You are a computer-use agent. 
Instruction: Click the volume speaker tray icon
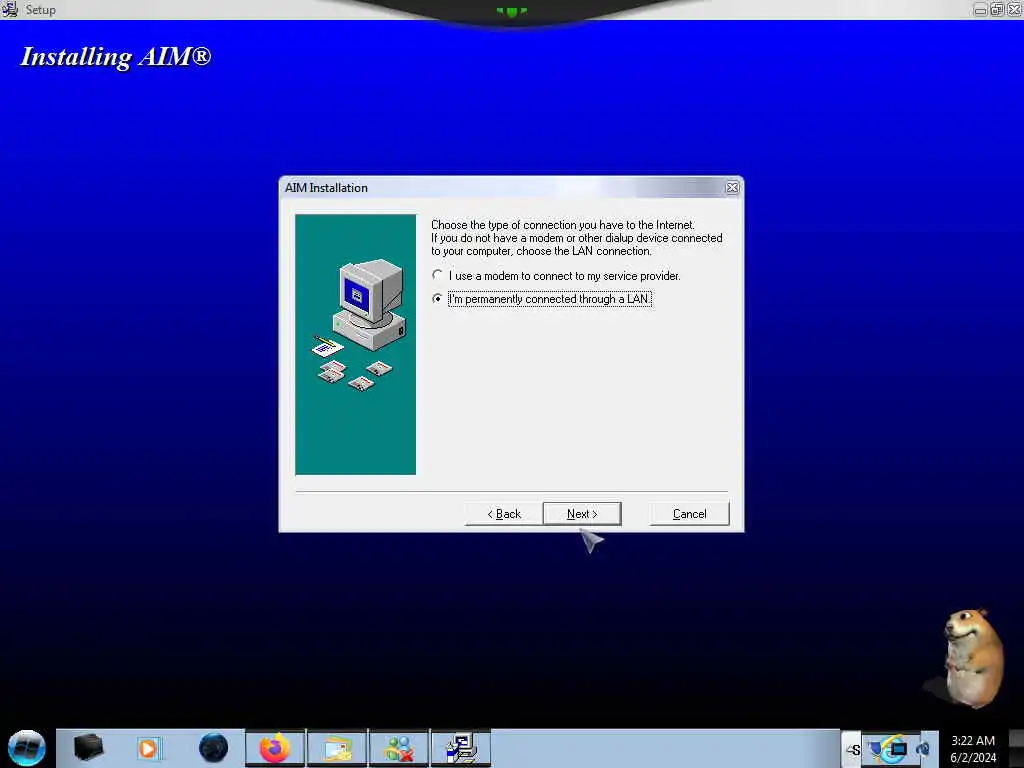coord(923,748)
